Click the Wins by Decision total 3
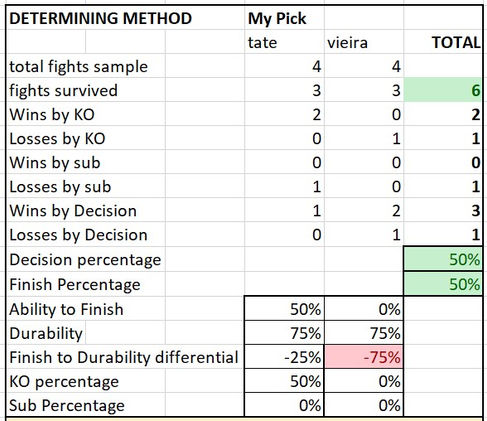 [x=443, y=210]
